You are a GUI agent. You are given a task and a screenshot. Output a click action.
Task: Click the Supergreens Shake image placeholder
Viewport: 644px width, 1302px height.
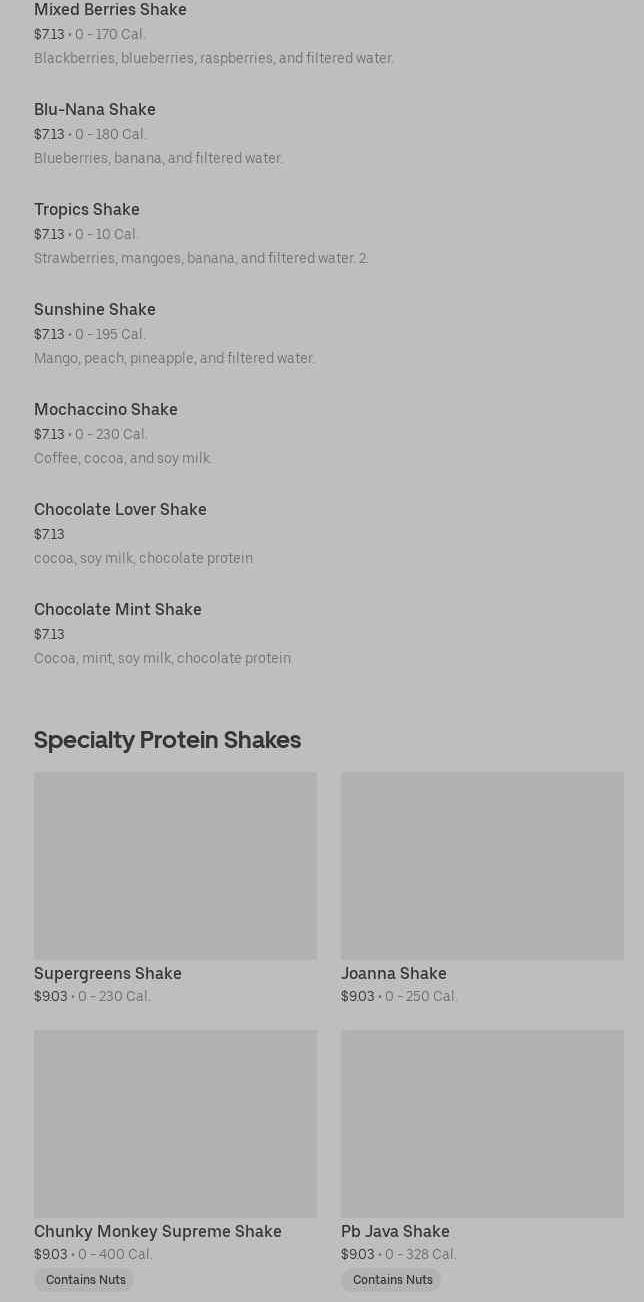pos(175,865)
